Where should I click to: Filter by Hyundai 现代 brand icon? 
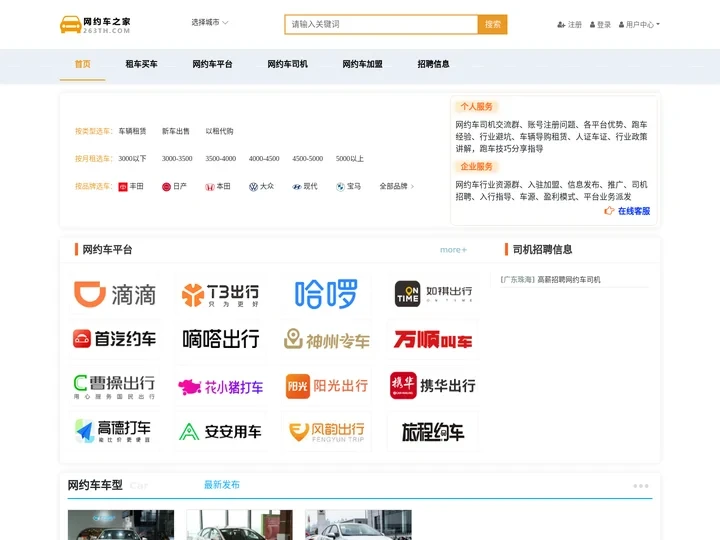point(297,187)
